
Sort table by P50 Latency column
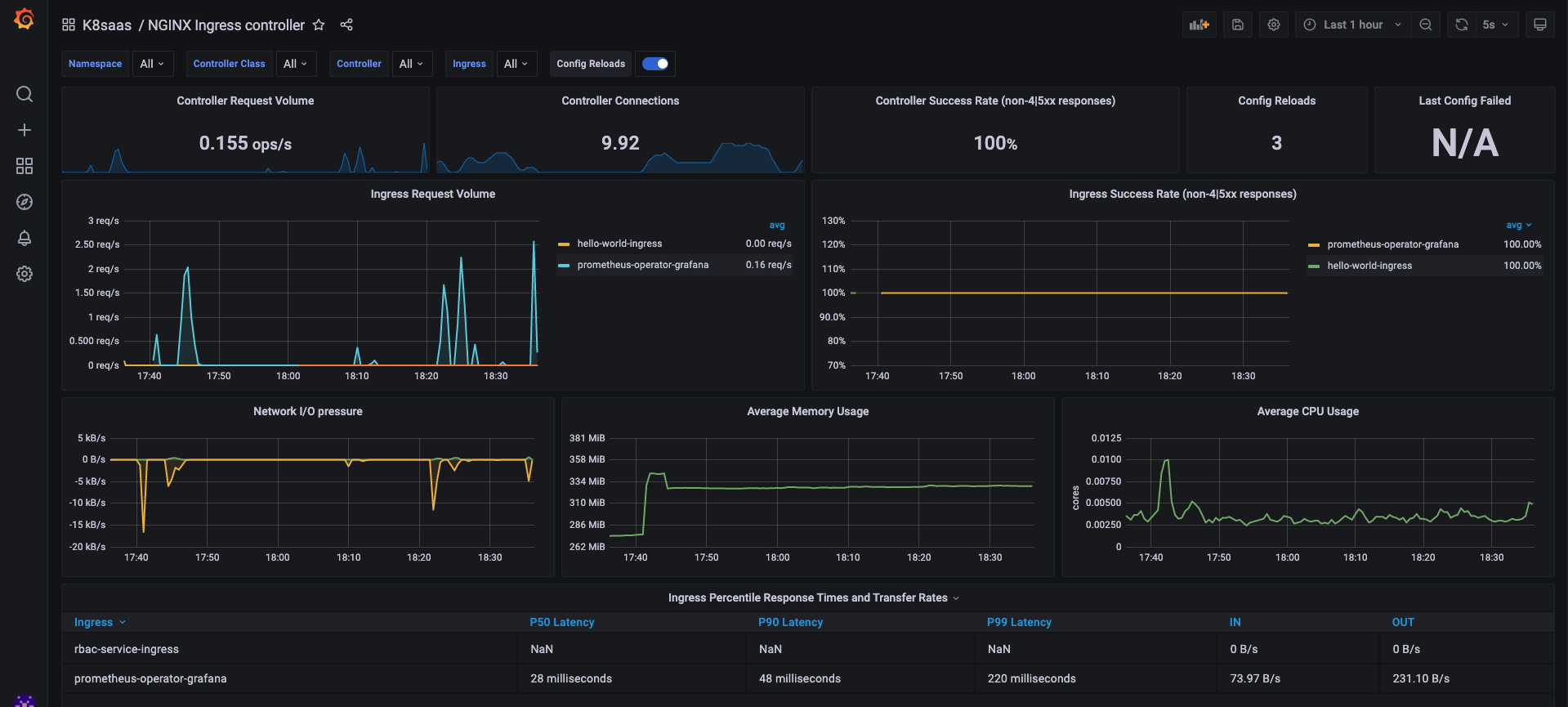pos(562,622)
